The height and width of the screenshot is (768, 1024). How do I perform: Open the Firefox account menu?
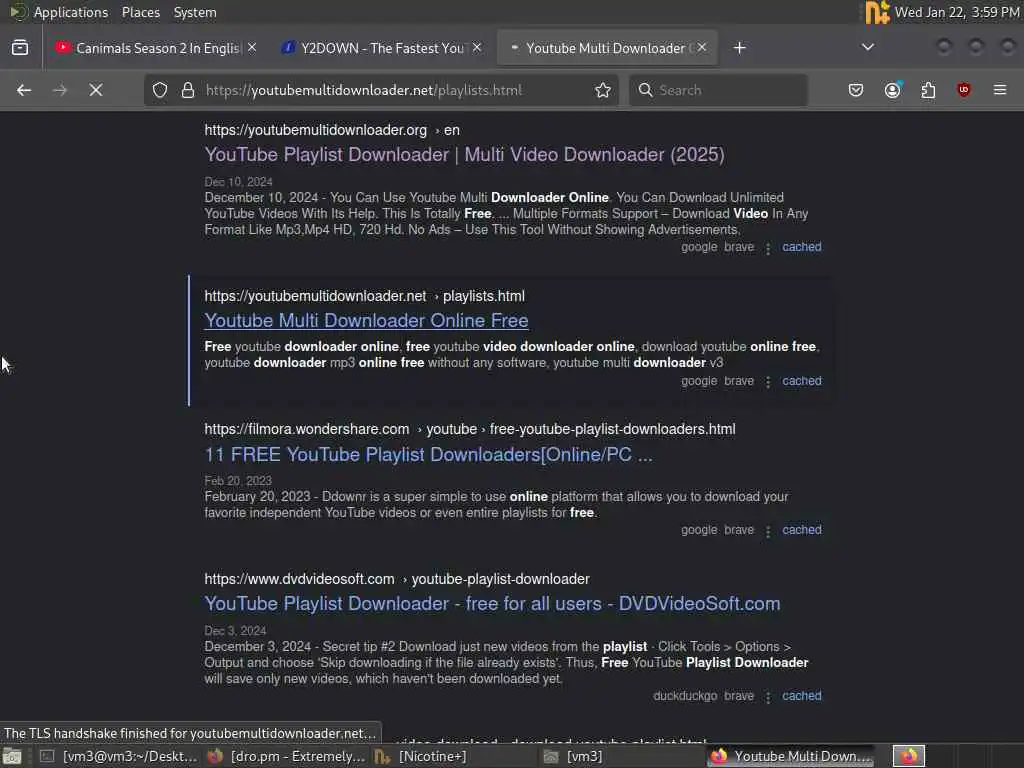pyautogui.click(x=892, y=90)
